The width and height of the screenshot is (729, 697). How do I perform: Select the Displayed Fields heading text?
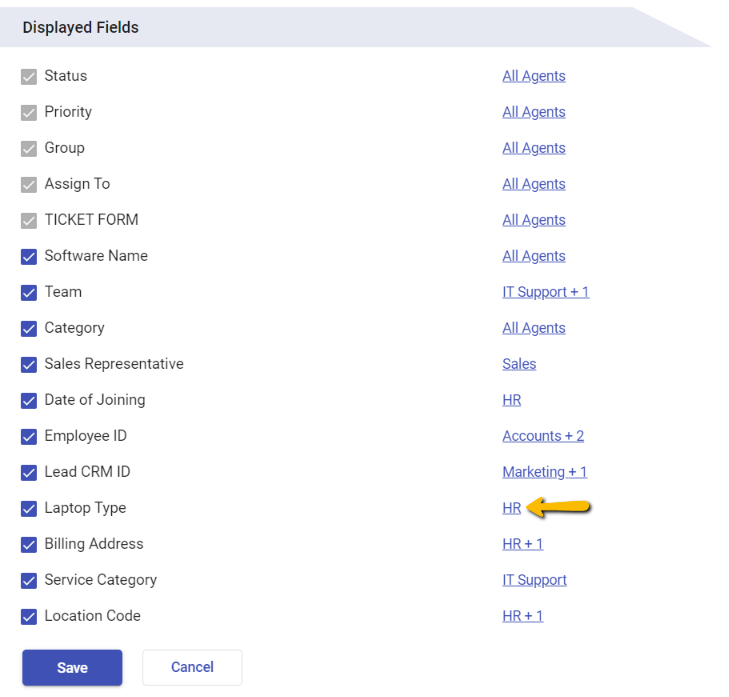tap(80, 27)
